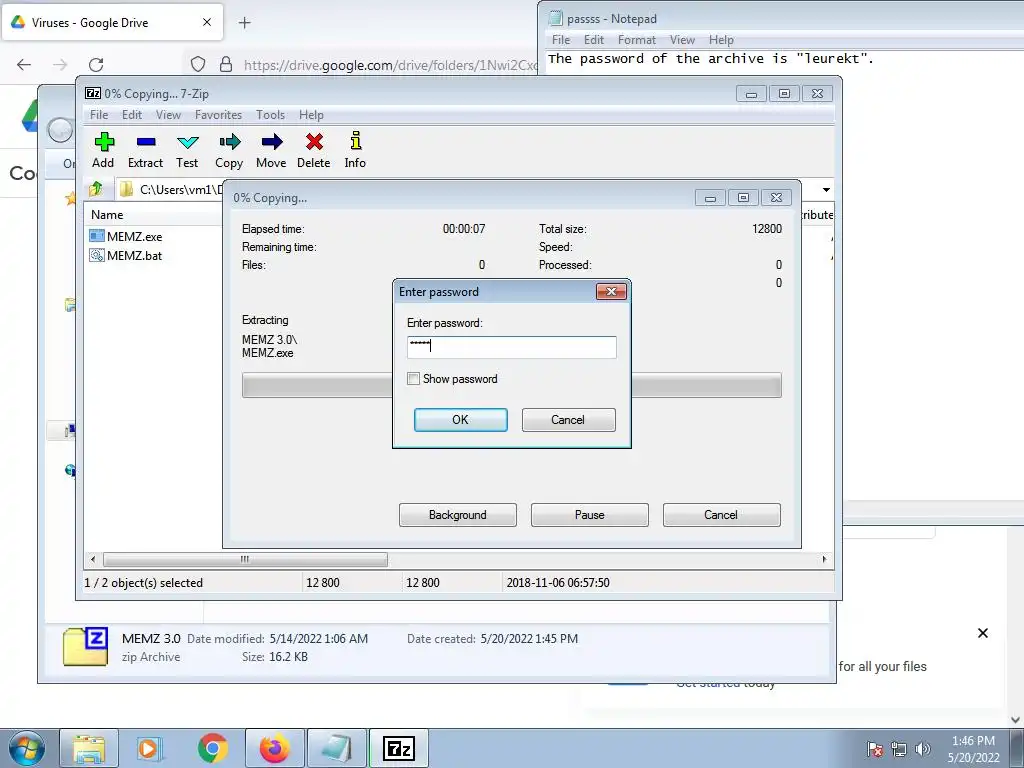The height and width of the screenshot is (768, 1024).
Task: Go back in Firefox
Action: point(24,64)
